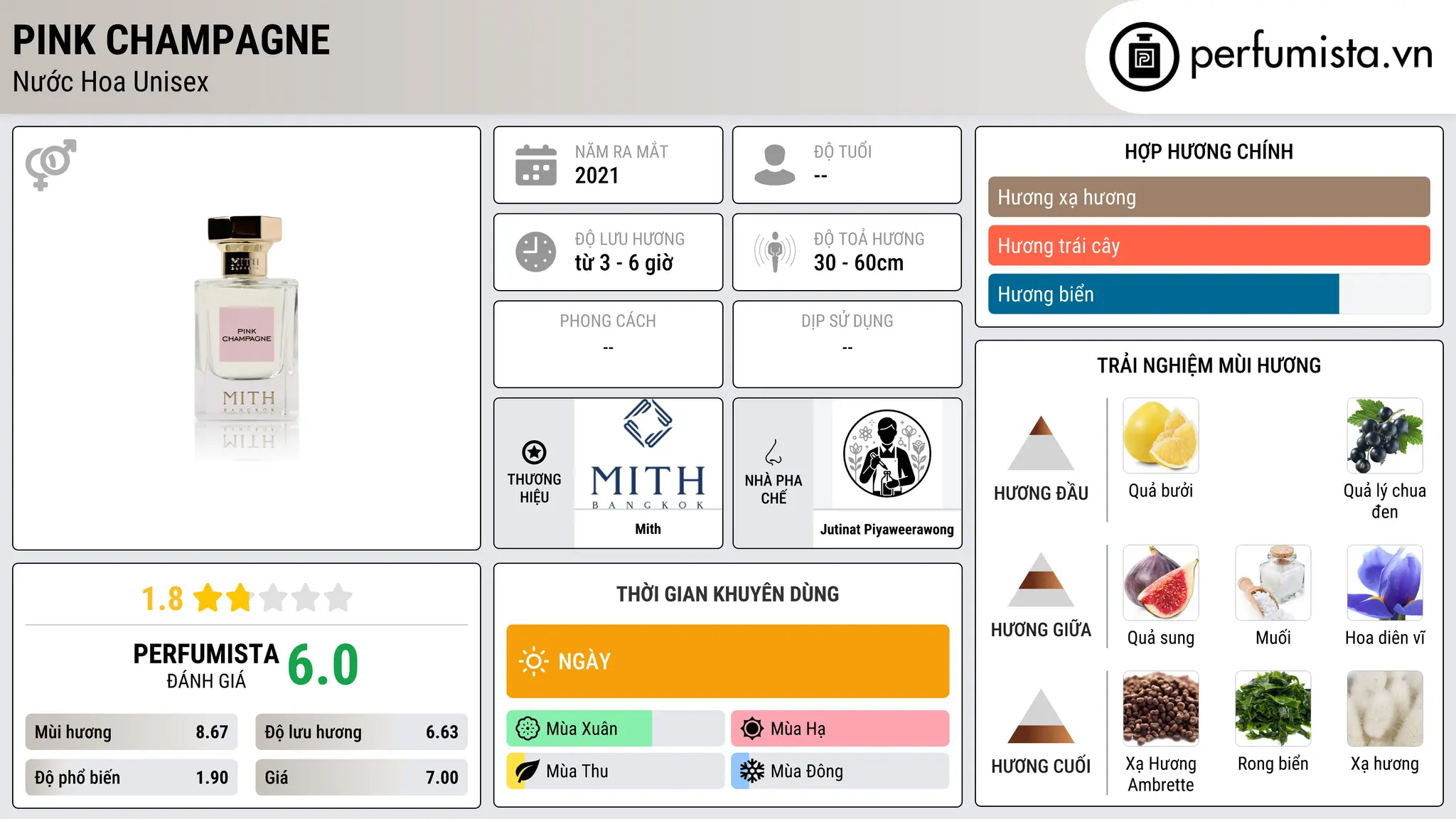Click the orange Ngày recommended time bar
This screenshot has height=819, width=1456.
pos(728,661)
